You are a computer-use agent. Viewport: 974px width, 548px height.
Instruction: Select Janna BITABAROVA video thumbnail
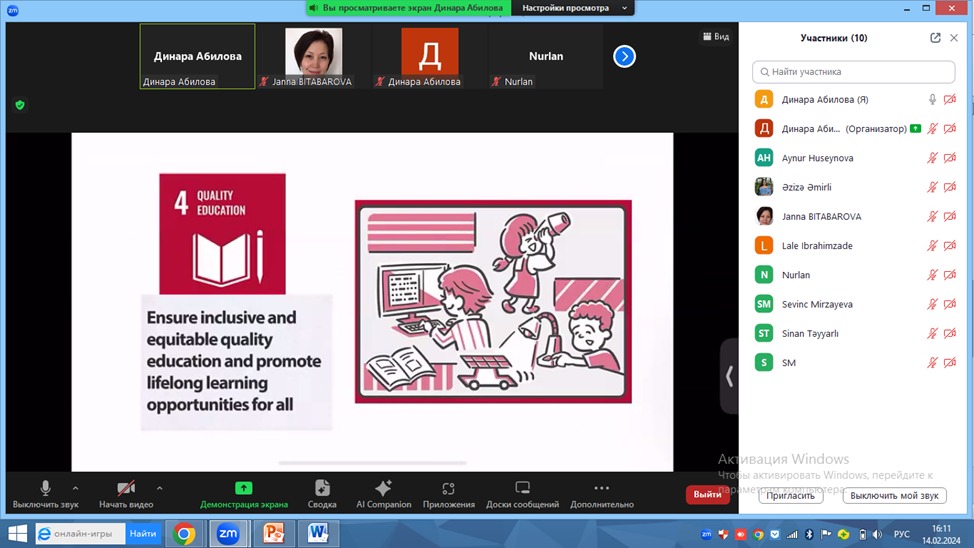coord(314,57)
